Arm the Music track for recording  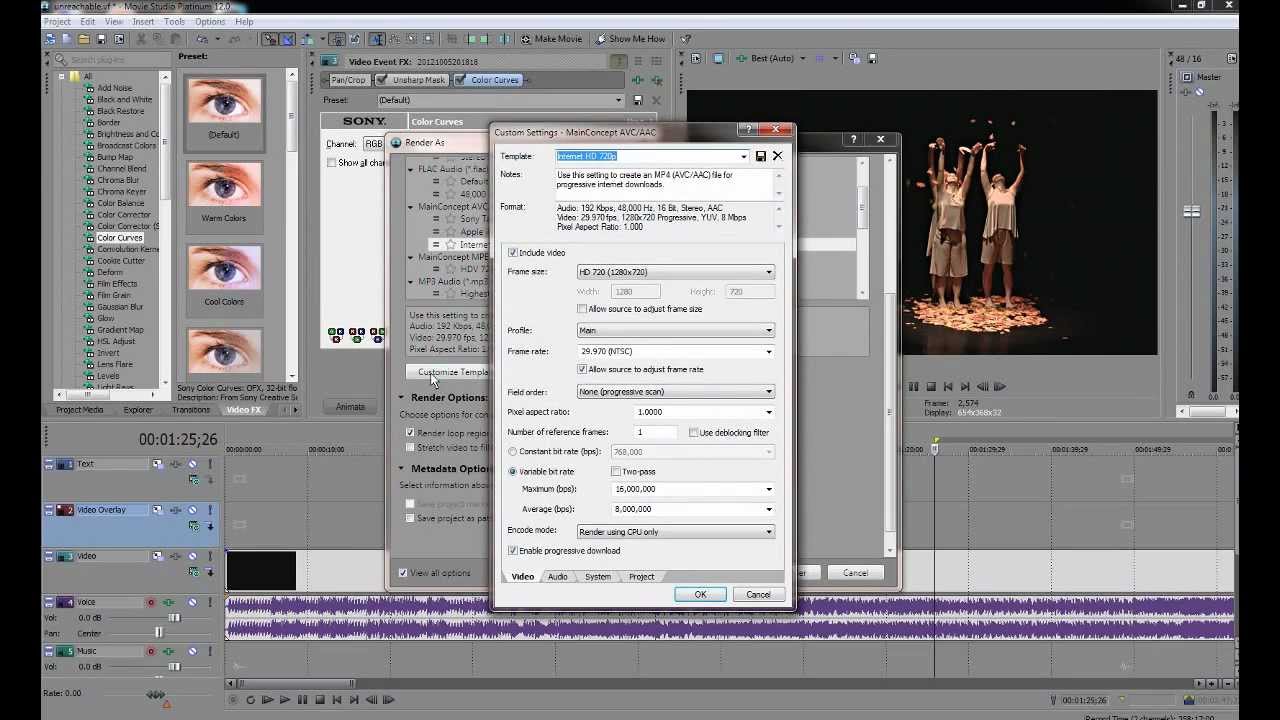pos(151,651)
